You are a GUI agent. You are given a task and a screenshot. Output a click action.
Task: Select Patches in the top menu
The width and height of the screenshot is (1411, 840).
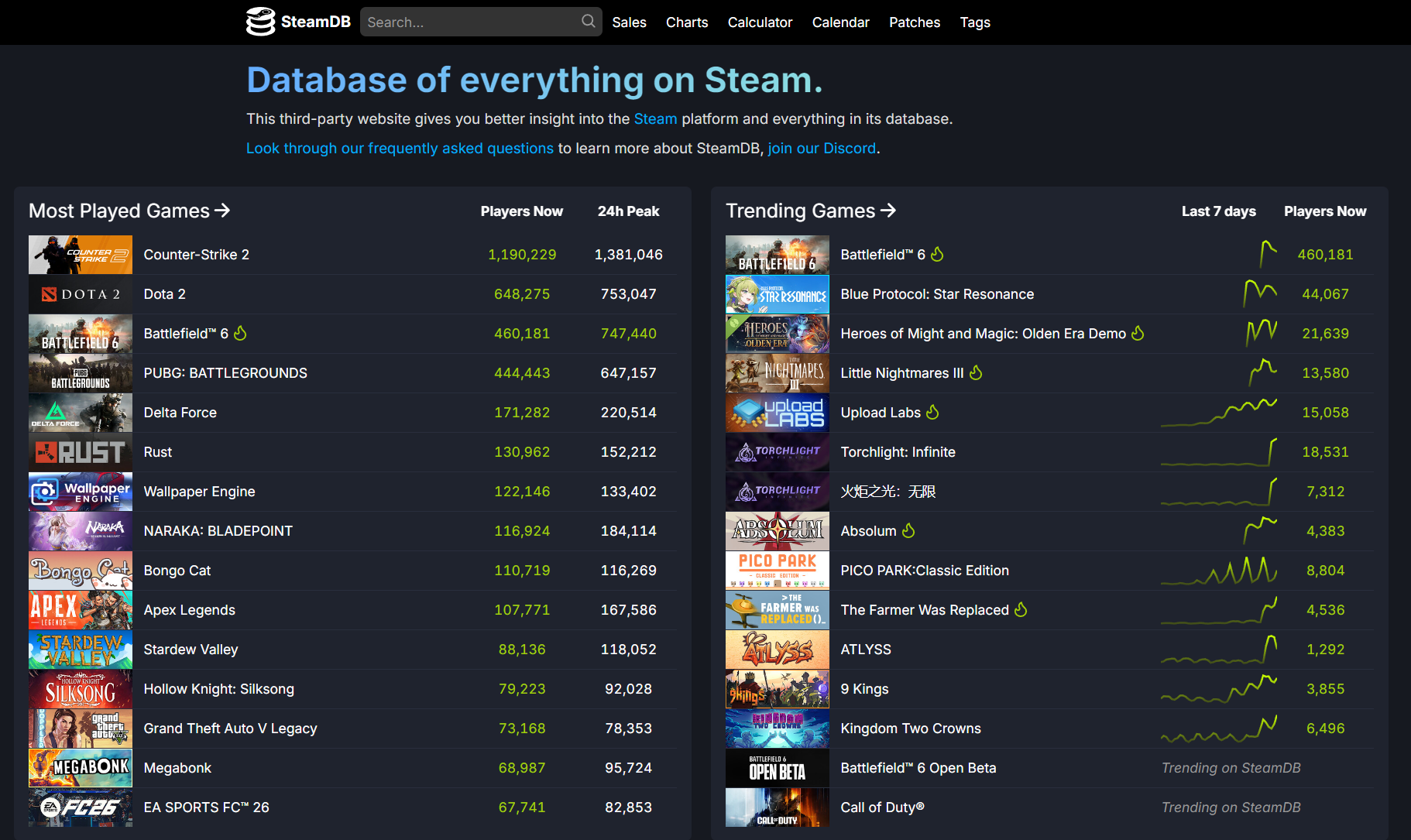tap(914, 22)
